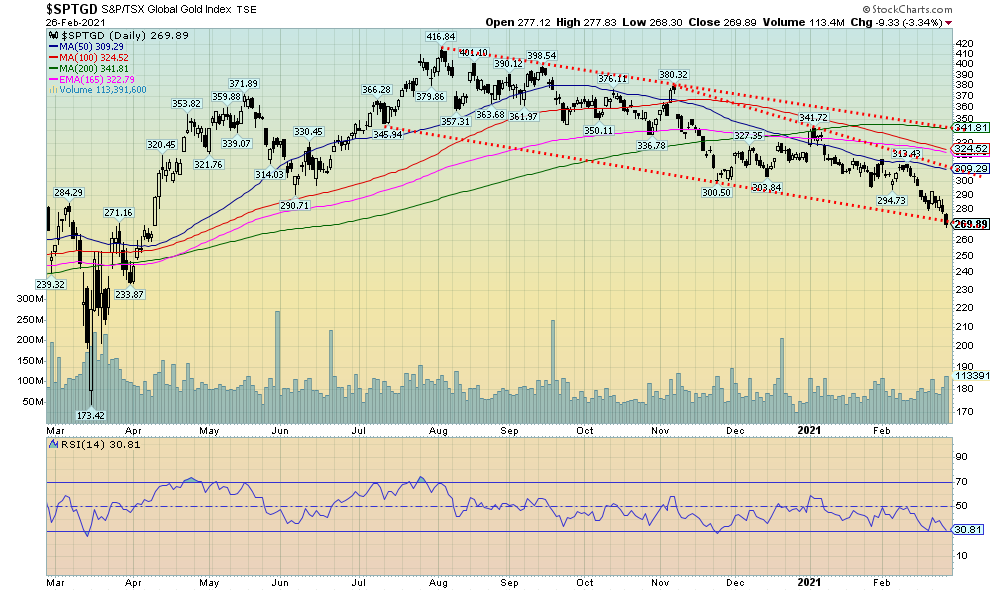Click the red down arrow after Chg
The height and width of the screenshot is (591, 990).
[947, 21]
